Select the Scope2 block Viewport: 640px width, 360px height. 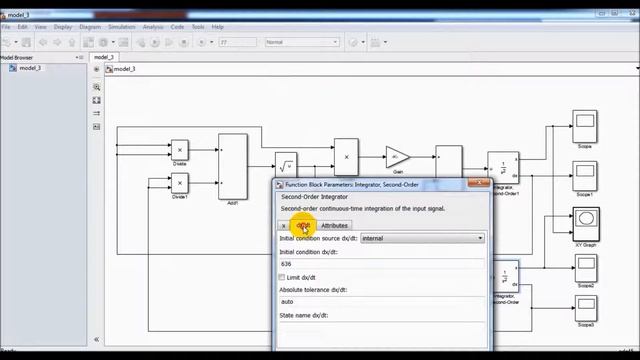click(x=586, y=268)
